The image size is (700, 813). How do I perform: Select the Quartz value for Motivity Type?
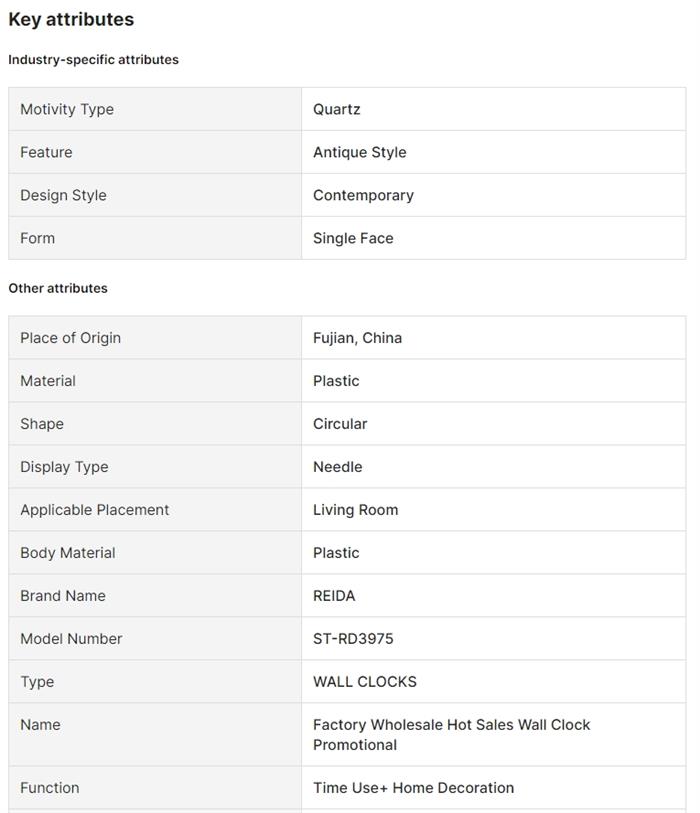tap(336, 109)
